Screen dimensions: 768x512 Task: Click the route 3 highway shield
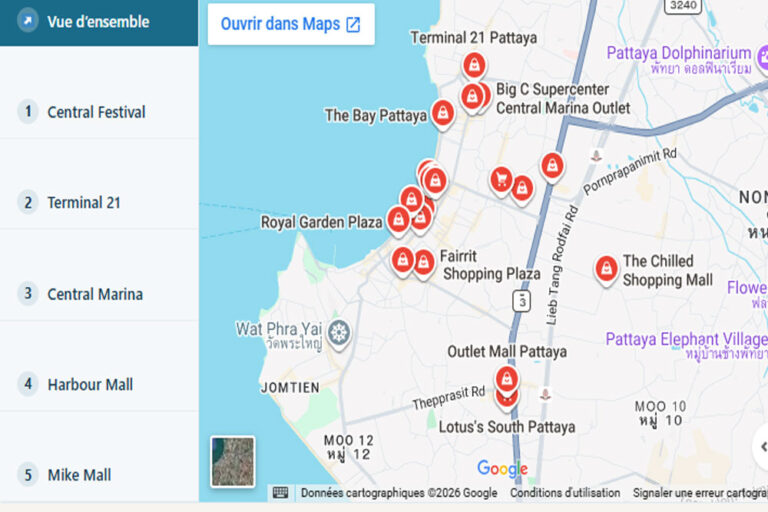tap(522, 301)
